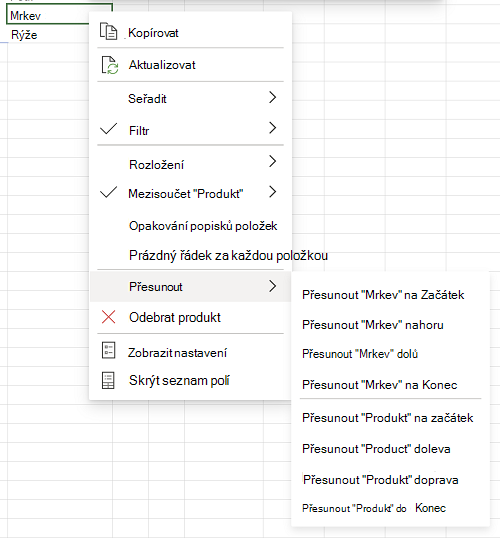This screenshot has width=500, height=538.
Task: Choose Přesunout "Produkt" na začátek
Action: [x=387, y=418]
